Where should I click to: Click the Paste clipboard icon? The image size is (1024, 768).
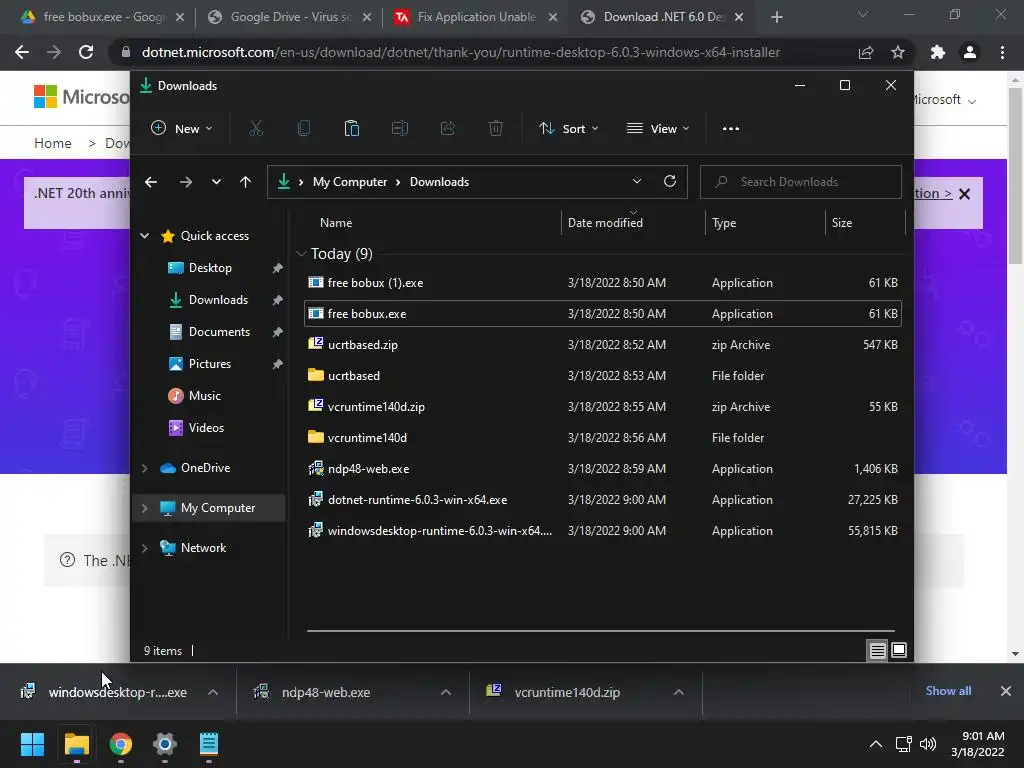(x=351, y=129)
